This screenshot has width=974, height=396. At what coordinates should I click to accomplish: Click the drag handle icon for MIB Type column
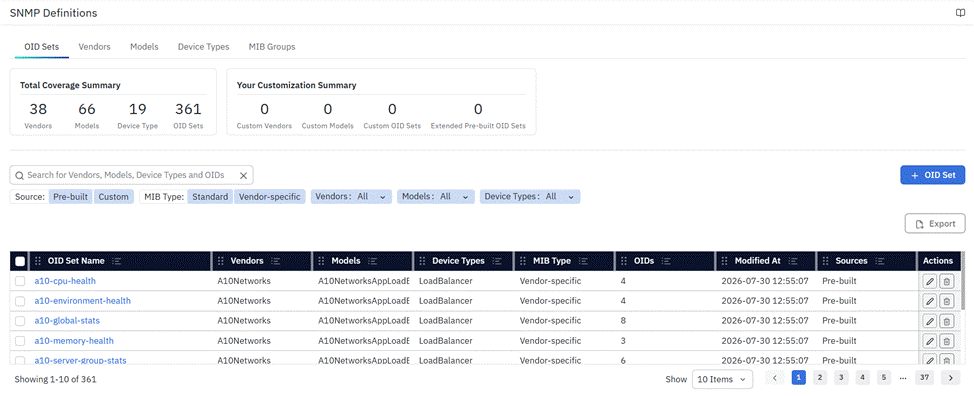[x=523, y=261]
